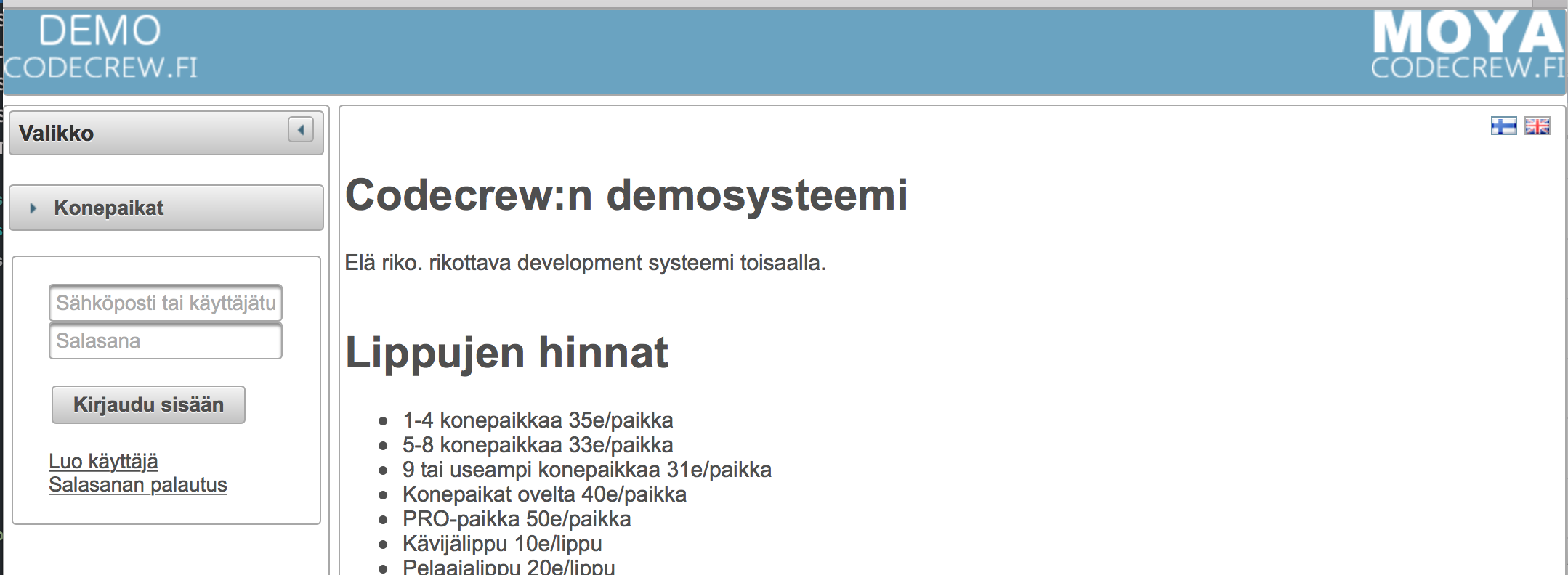Expand Konepaikat using its triangle arrow
This screenshot has height=575, width=1568.
point(33,208)
